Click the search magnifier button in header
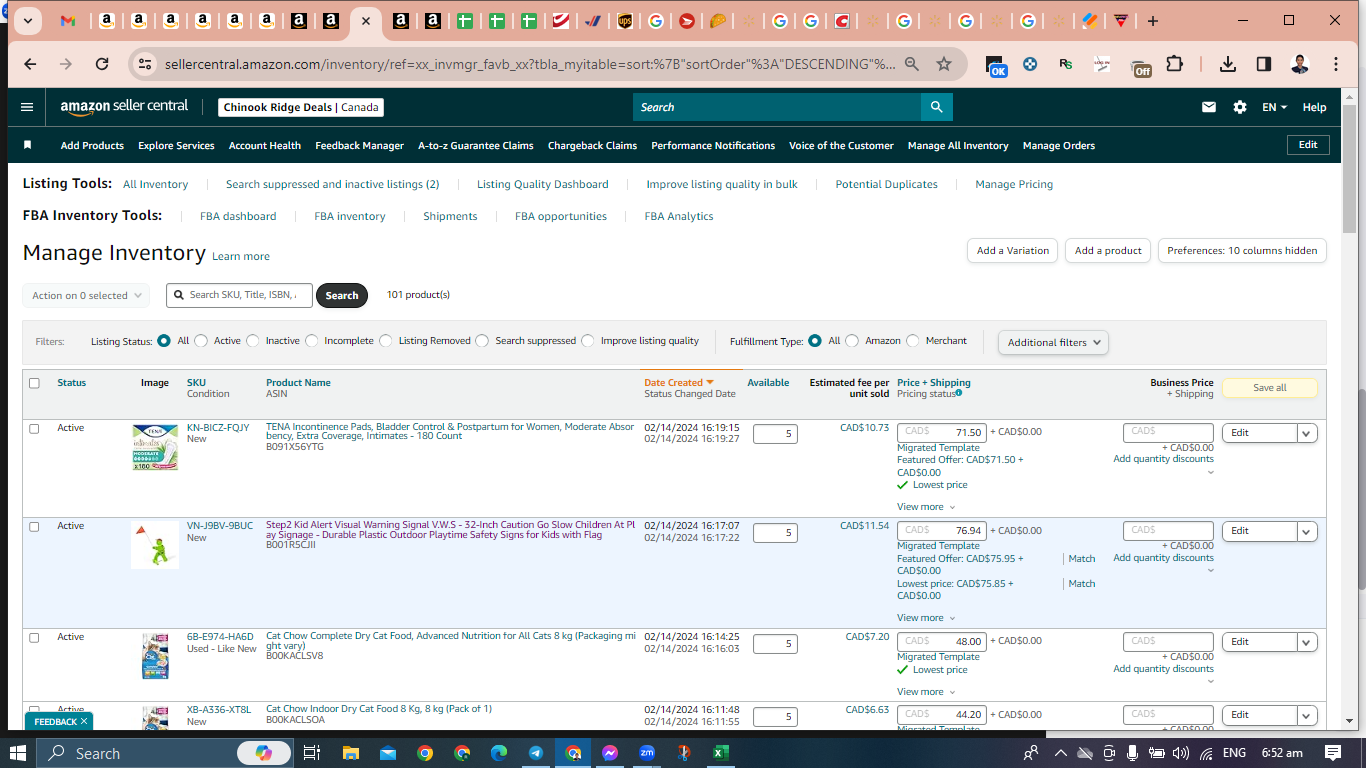Screen dimensions: 1366x768 [x=936, y=107]
